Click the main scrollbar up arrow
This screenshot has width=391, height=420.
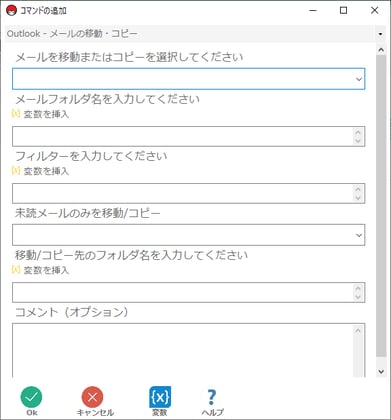pyautogui.click(x=381, y=50)
